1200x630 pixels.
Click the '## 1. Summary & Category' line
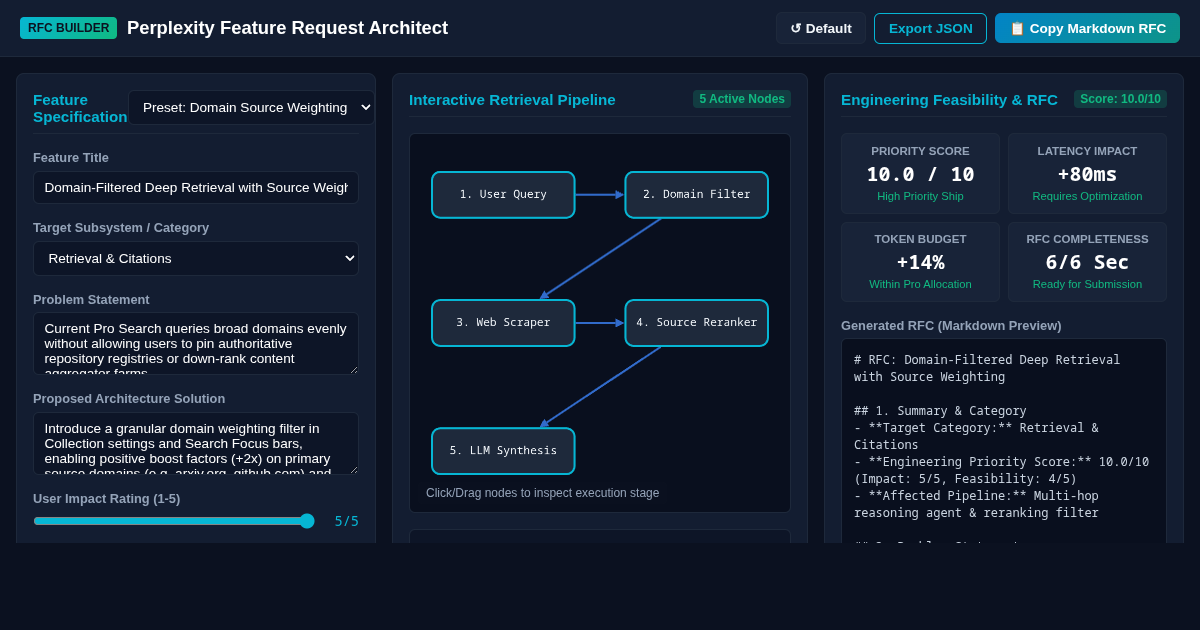940,411
